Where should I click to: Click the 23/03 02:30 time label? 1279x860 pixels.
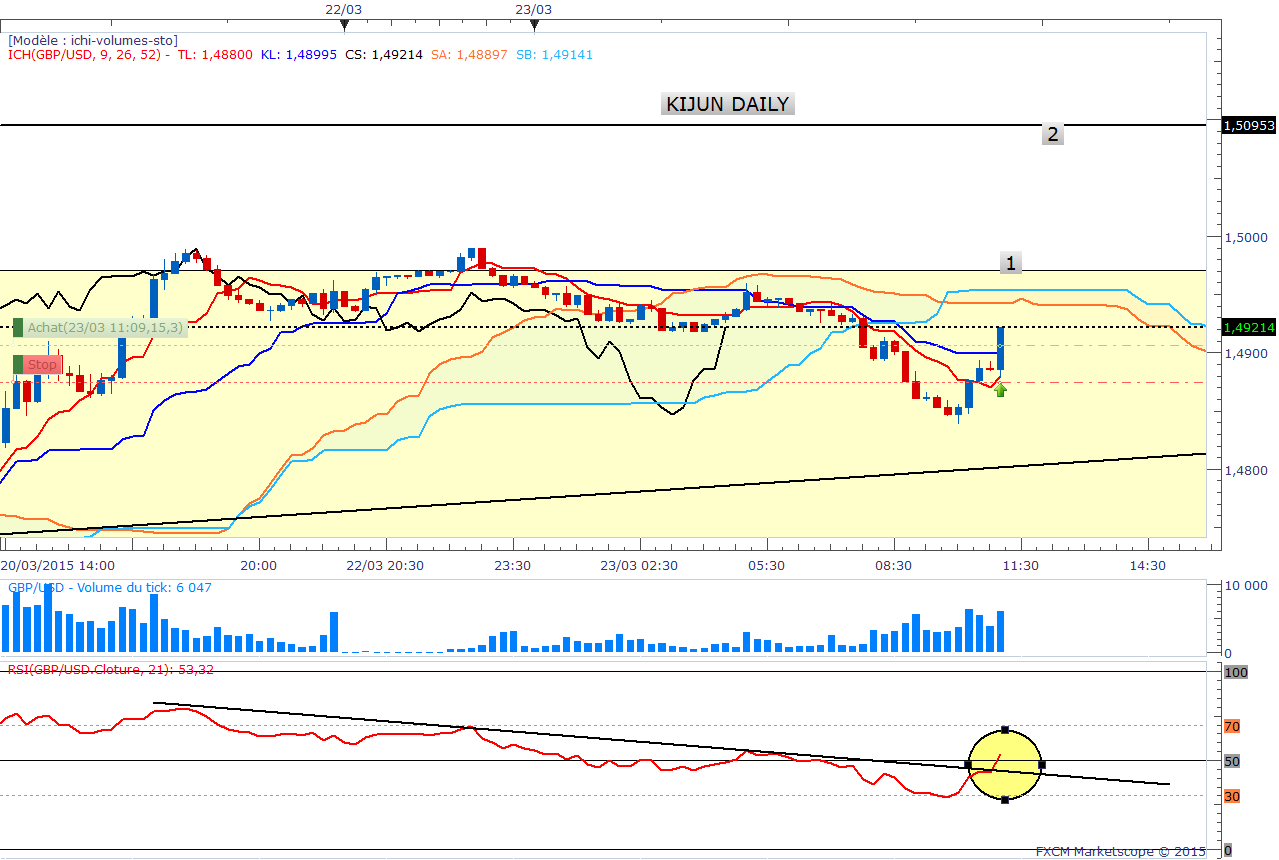639,565
